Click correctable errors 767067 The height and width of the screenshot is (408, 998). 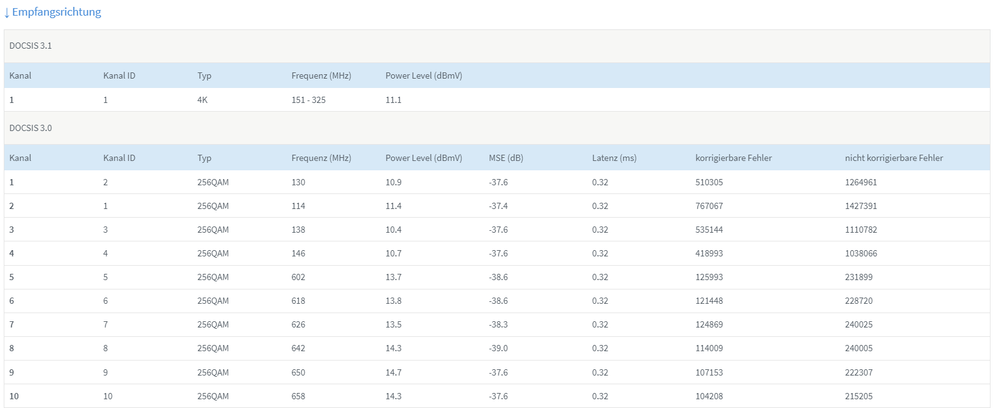(x=709, y=206)
